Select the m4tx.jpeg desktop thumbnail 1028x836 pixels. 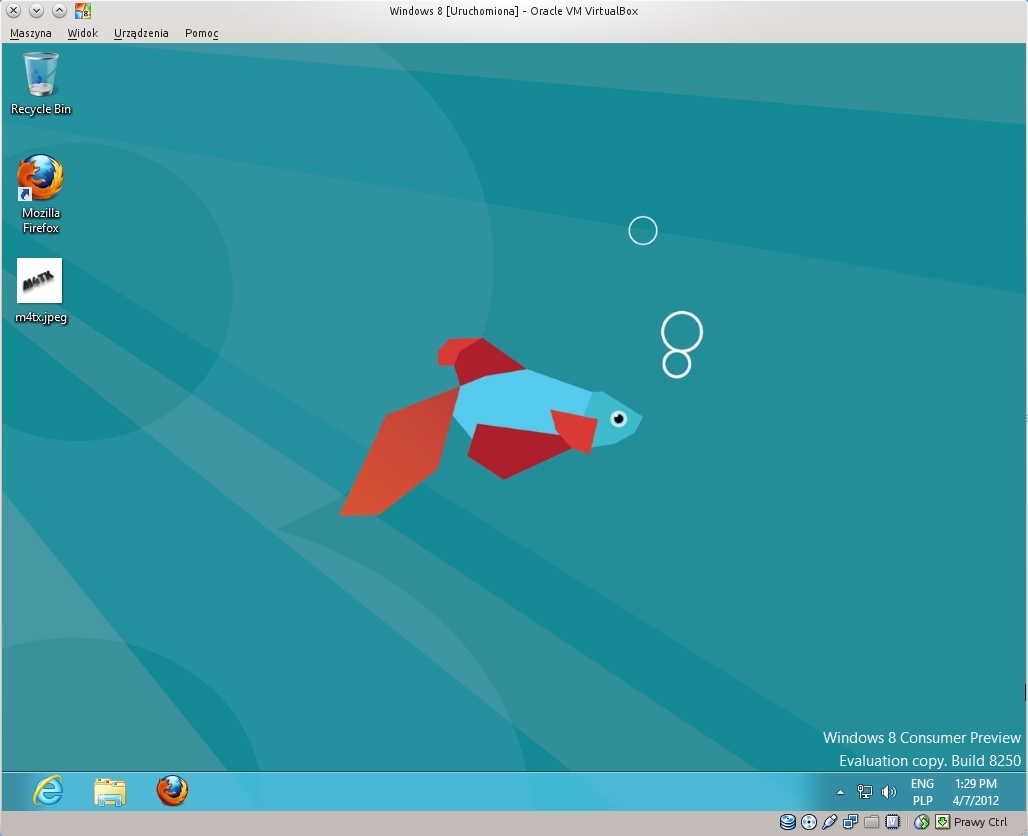(x=39, y=281)
